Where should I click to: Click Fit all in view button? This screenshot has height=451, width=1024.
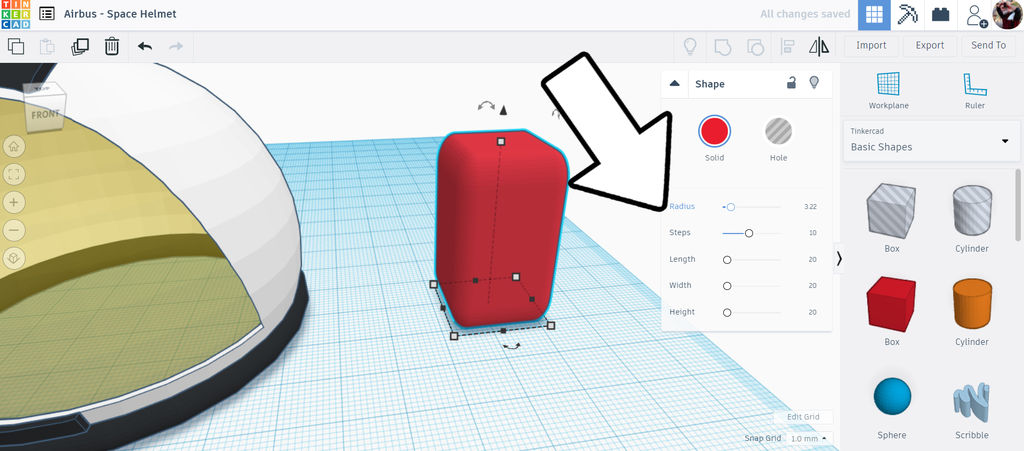click(x=14, y=174)
